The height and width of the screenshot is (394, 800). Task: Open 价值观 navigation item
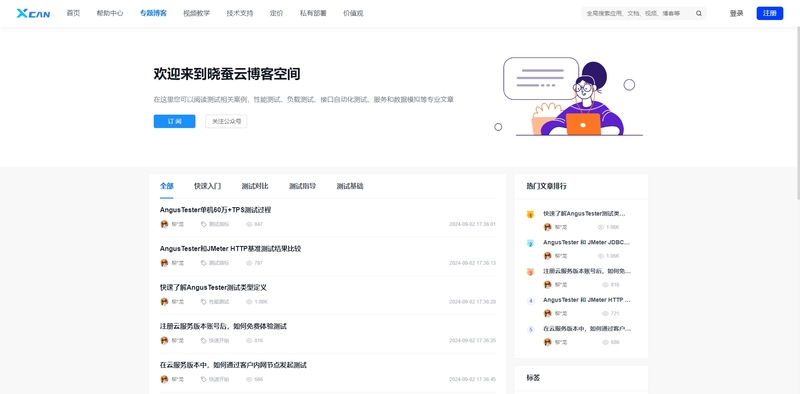353,13
